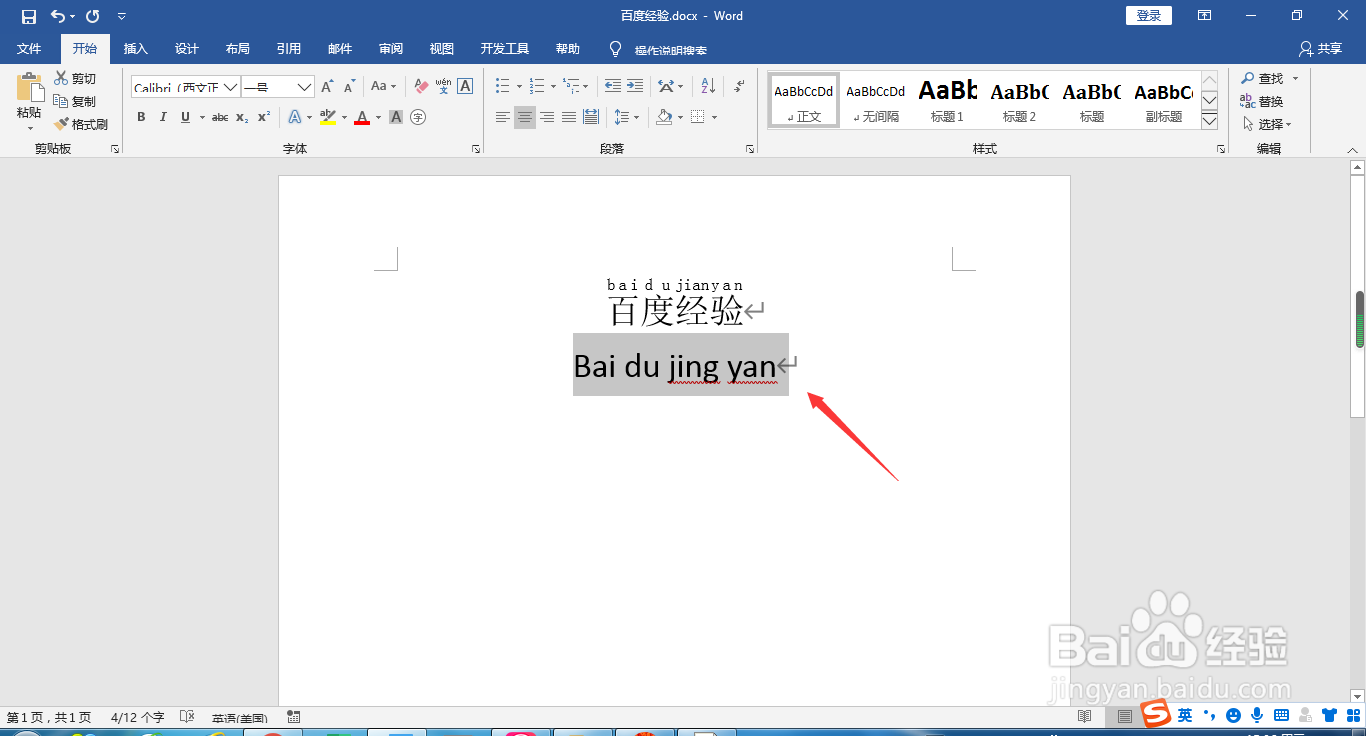Increase paragraph indent
Screen dimensions: 1366x736
pyautogui.click(x=635, y=86)
